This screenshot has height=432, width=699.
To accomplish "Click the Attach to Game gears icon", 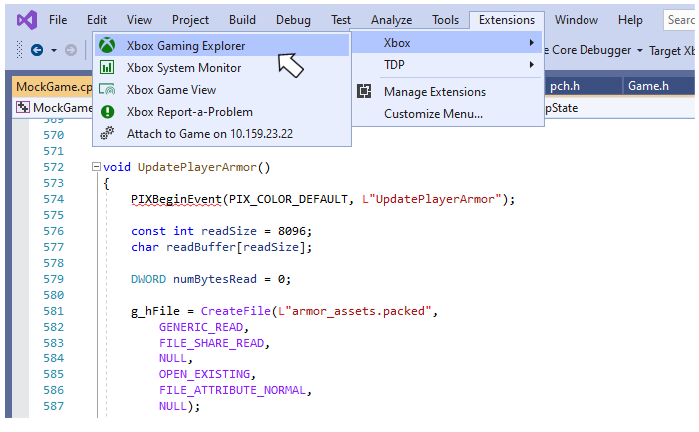I will coord(107,133).
